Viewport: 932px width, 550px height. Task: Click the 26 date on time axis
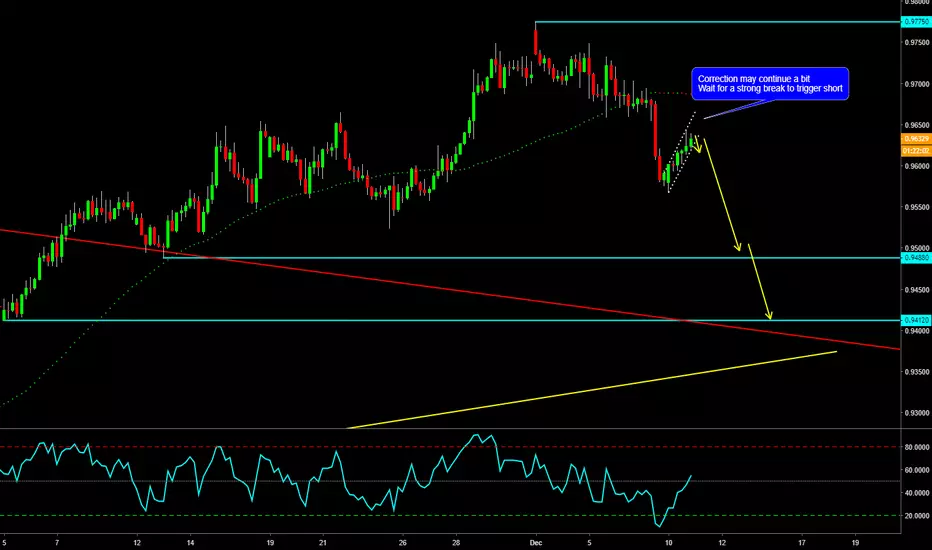click(x=402, y=543)
